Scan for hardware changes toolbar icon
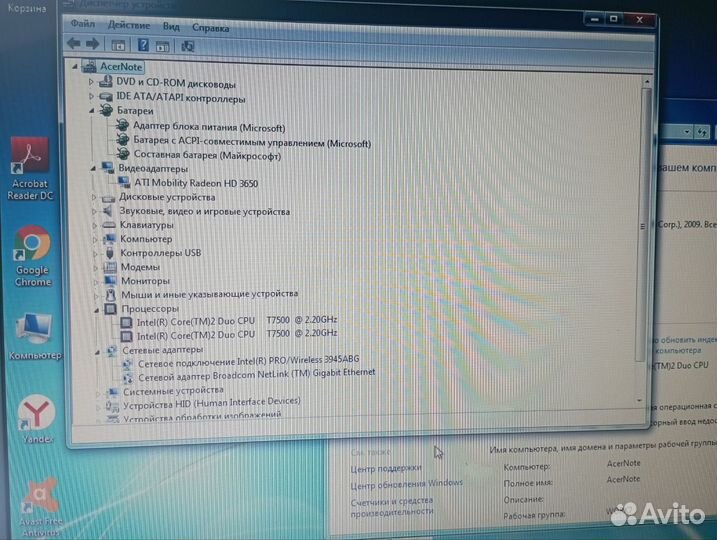 point(187,46)
